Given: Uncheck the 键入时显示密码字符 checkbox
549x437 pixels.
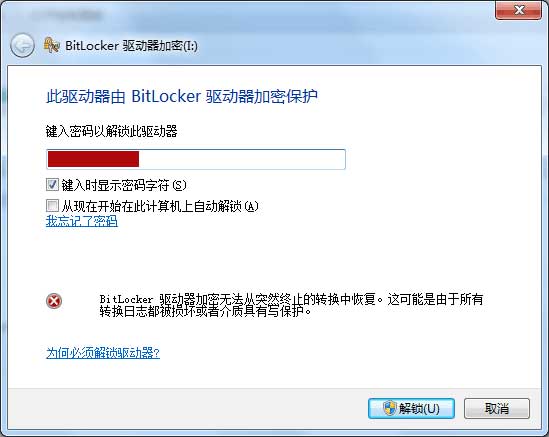Looking at the screenshot, I should point(52,185).
